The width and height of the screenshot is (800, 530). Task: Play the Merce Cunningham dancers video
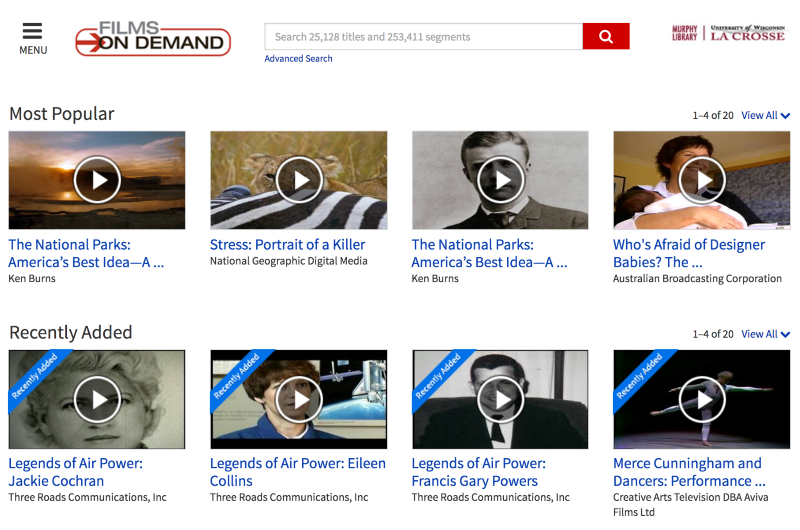pyautogui.click(x=702, y=399)
